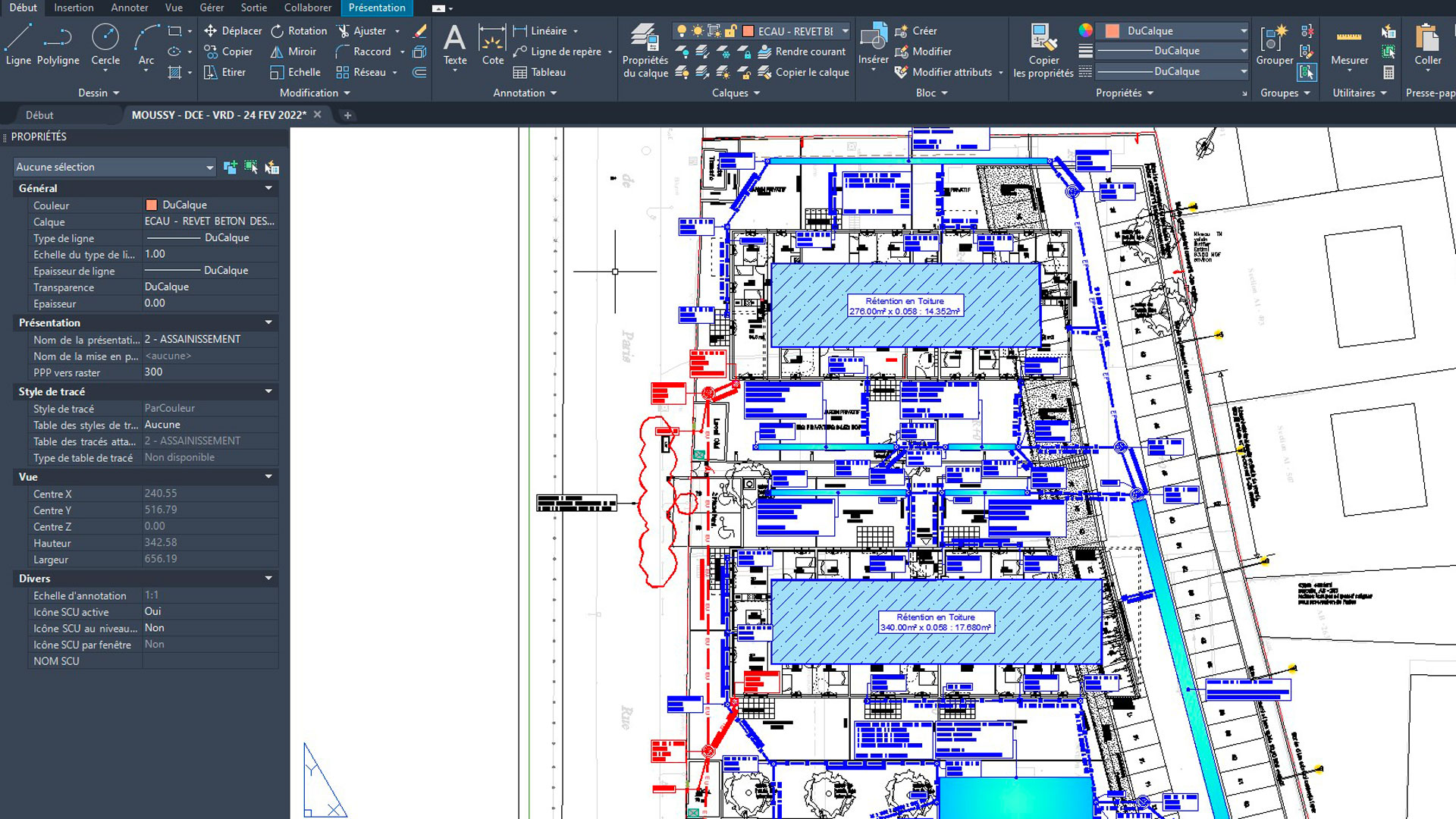Image resolution: width=1456 pixels, height=819 pixels.
Task: Toggle the layer lock padlock icon
Action: pos(730,31)
